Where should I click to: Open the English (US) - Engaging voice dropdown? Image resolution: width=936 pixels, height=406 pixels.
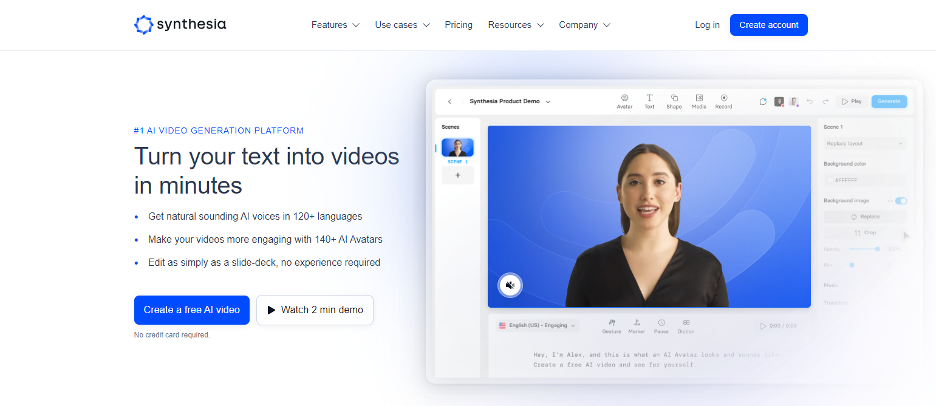click(537, 326)
